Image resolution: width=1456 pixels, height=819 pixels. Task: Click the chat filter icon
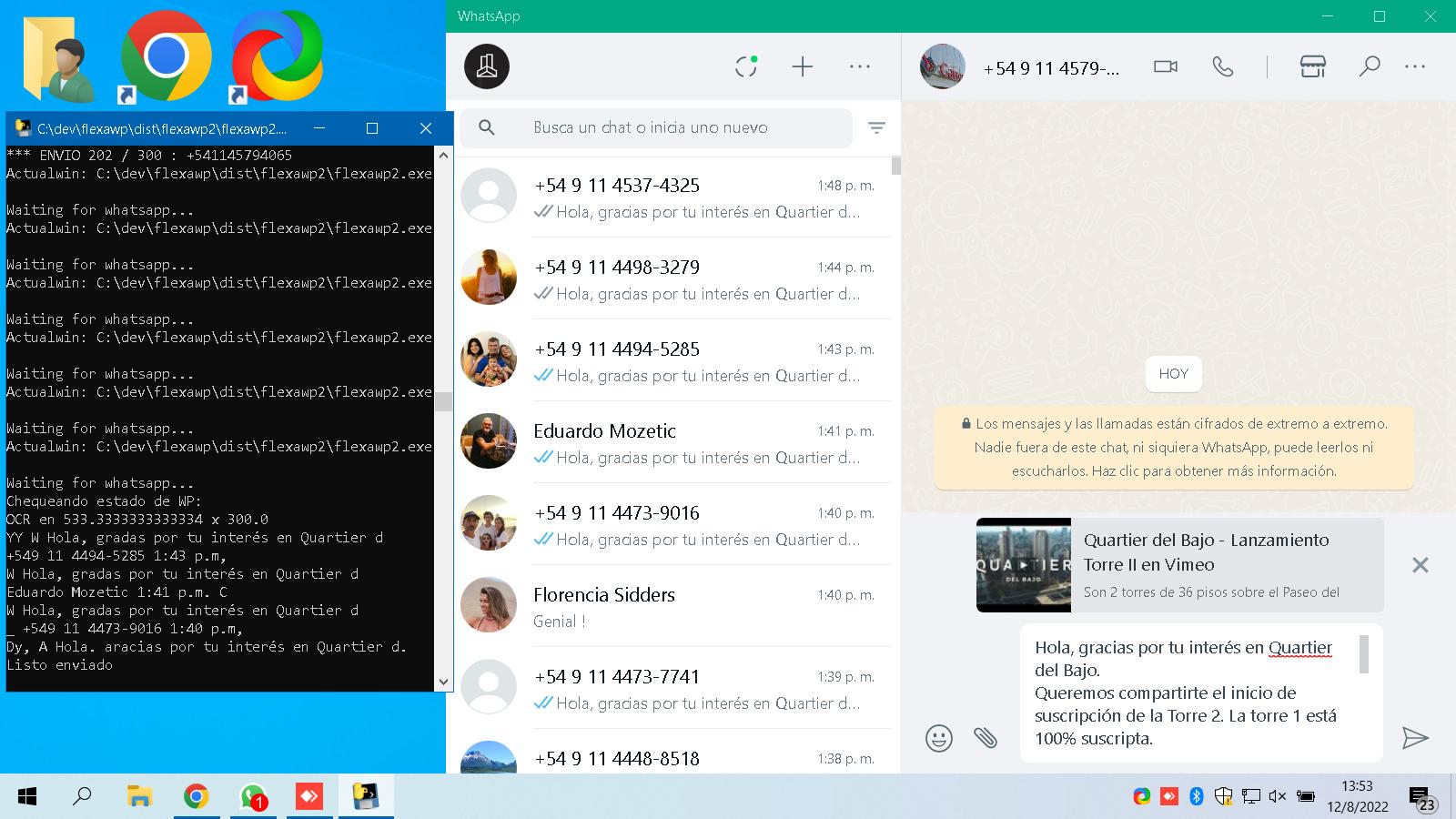click(x=876, y=128)
